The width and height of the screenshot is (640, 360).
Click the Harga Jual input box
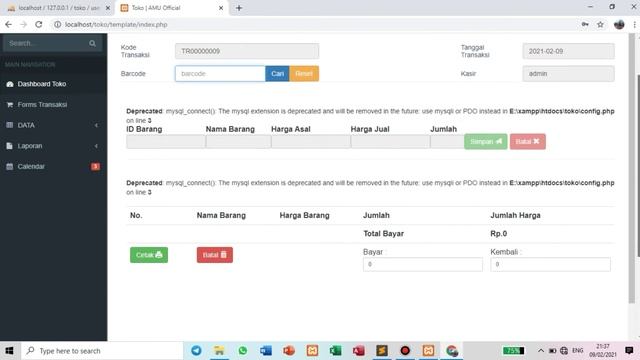tap(390, 142)
